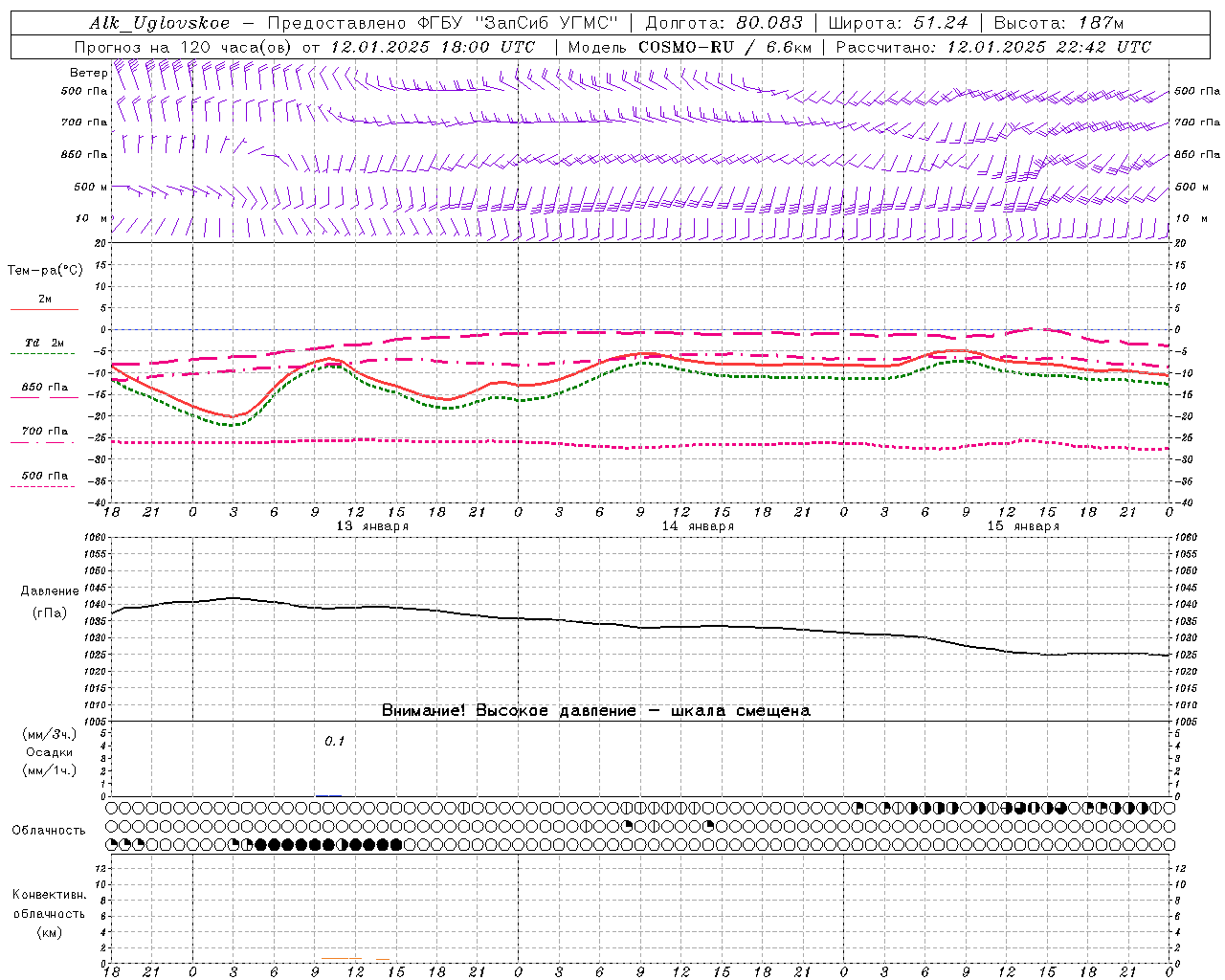Click the 'Высота: 187м' header value
1225x980 pixels.
click(x=1058, y=23)
